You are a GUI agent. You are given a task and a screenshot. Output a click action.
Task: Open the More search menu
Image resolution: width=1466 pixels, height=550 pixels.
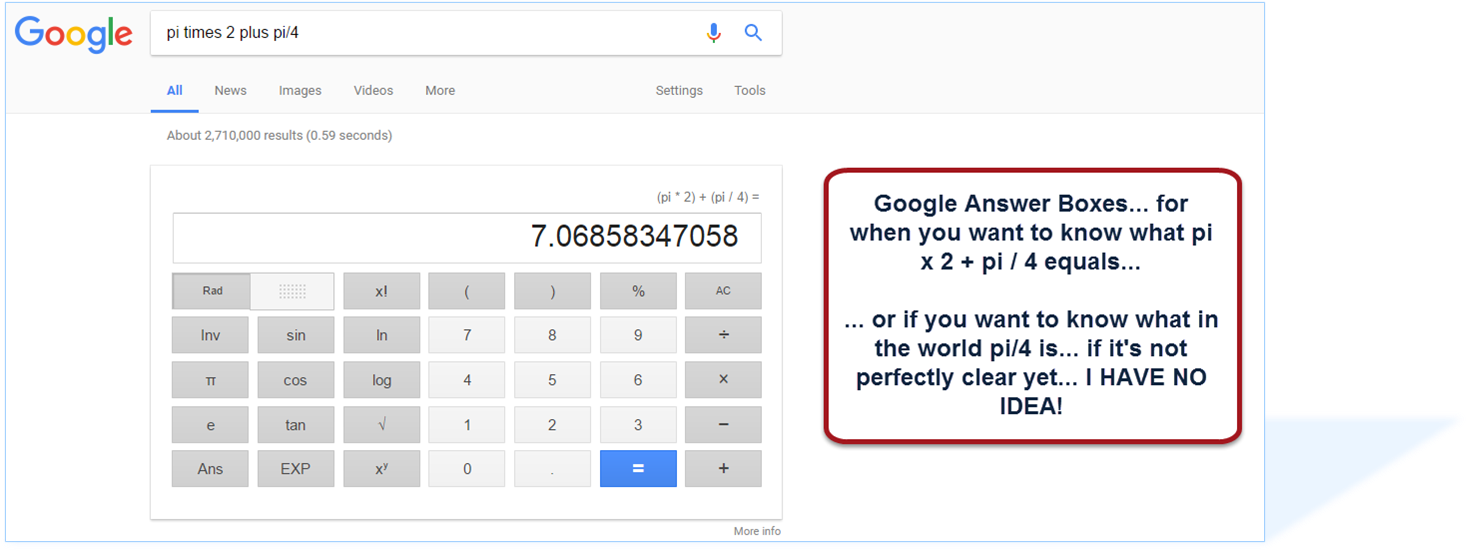pos(440,91)
